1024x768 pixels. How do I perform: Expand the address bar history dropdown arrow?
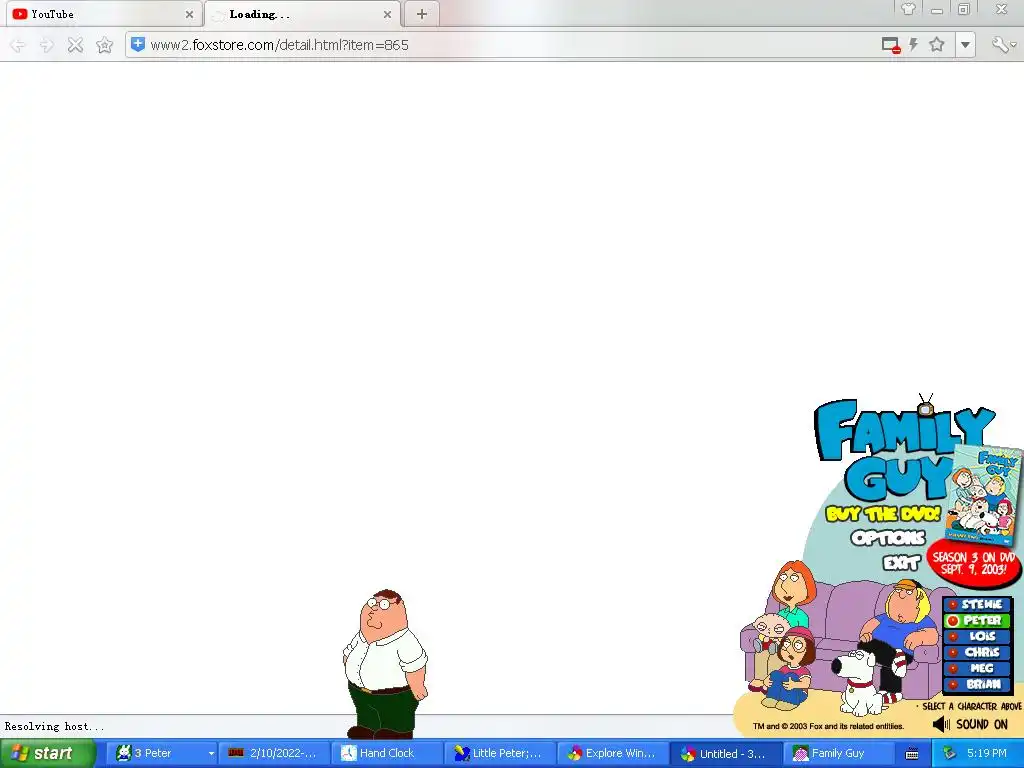pyautogui.click(x=965, y=45)
